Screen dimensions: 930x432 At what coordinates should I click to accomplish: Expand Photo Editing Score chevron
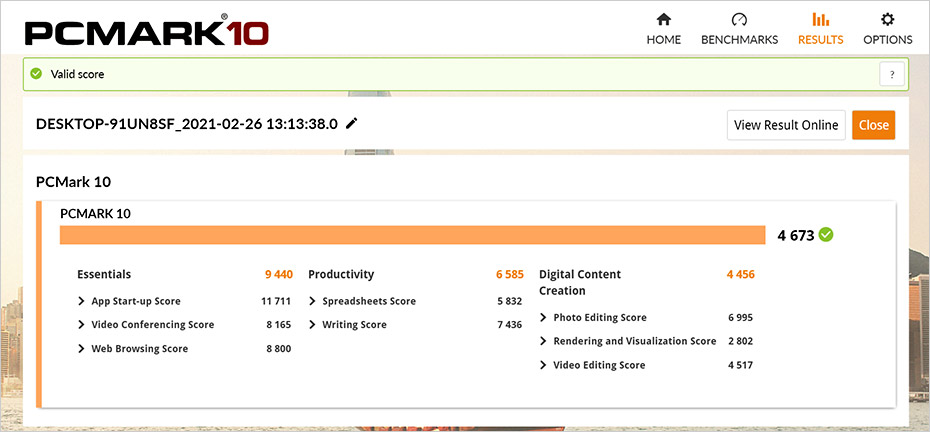point(543,317)
